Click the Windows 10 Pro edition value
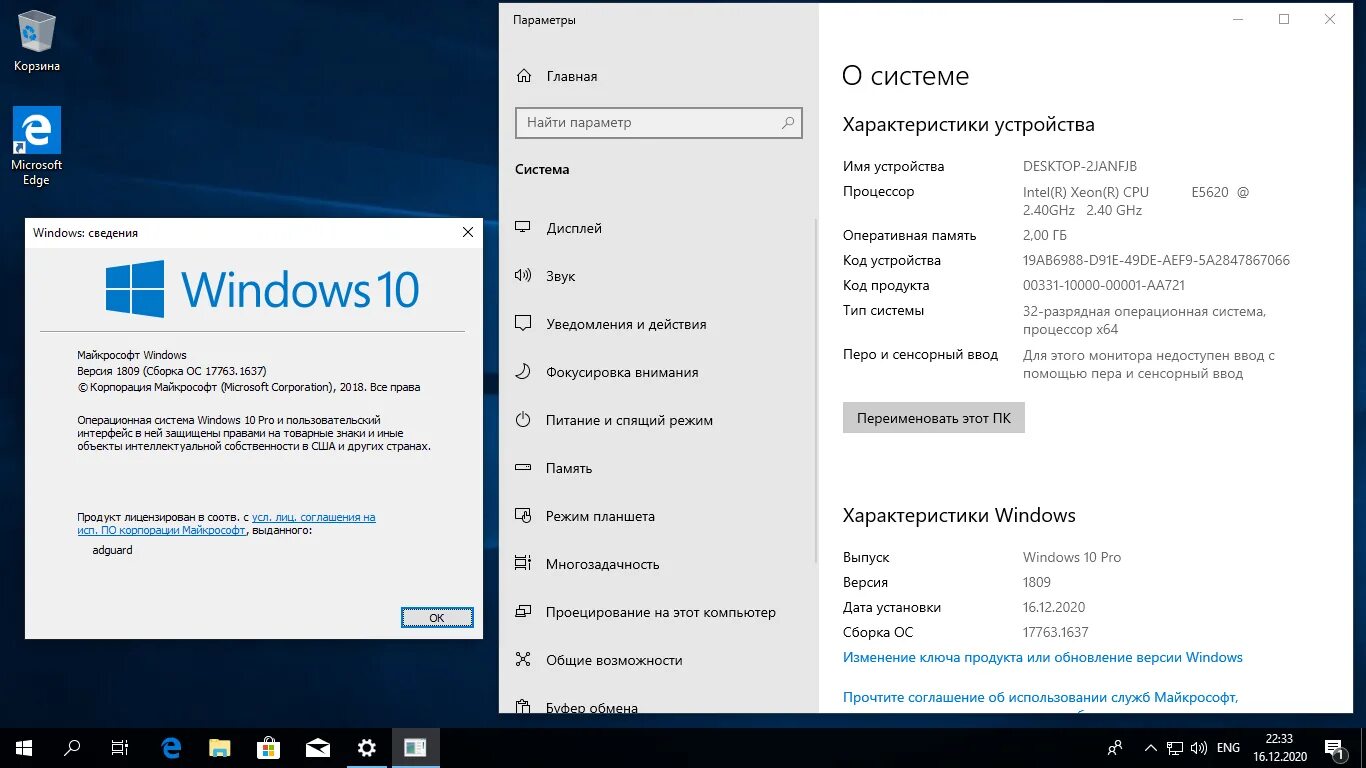1366x768 pixels. 1072,557
